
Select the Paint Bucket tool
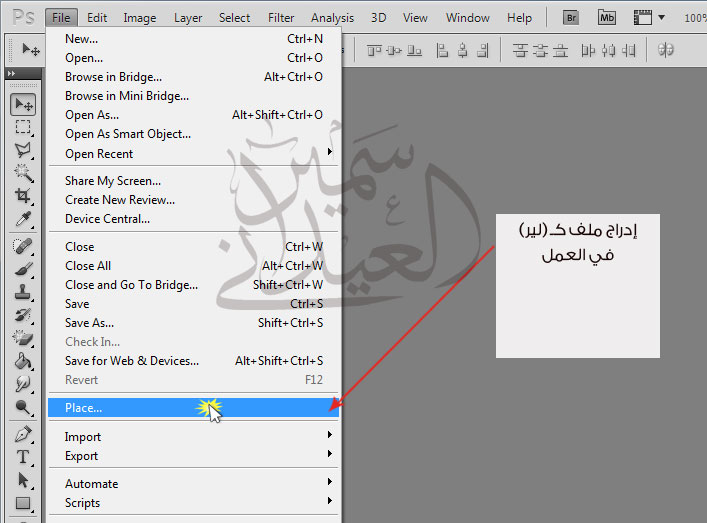click(x=23, y=361)
